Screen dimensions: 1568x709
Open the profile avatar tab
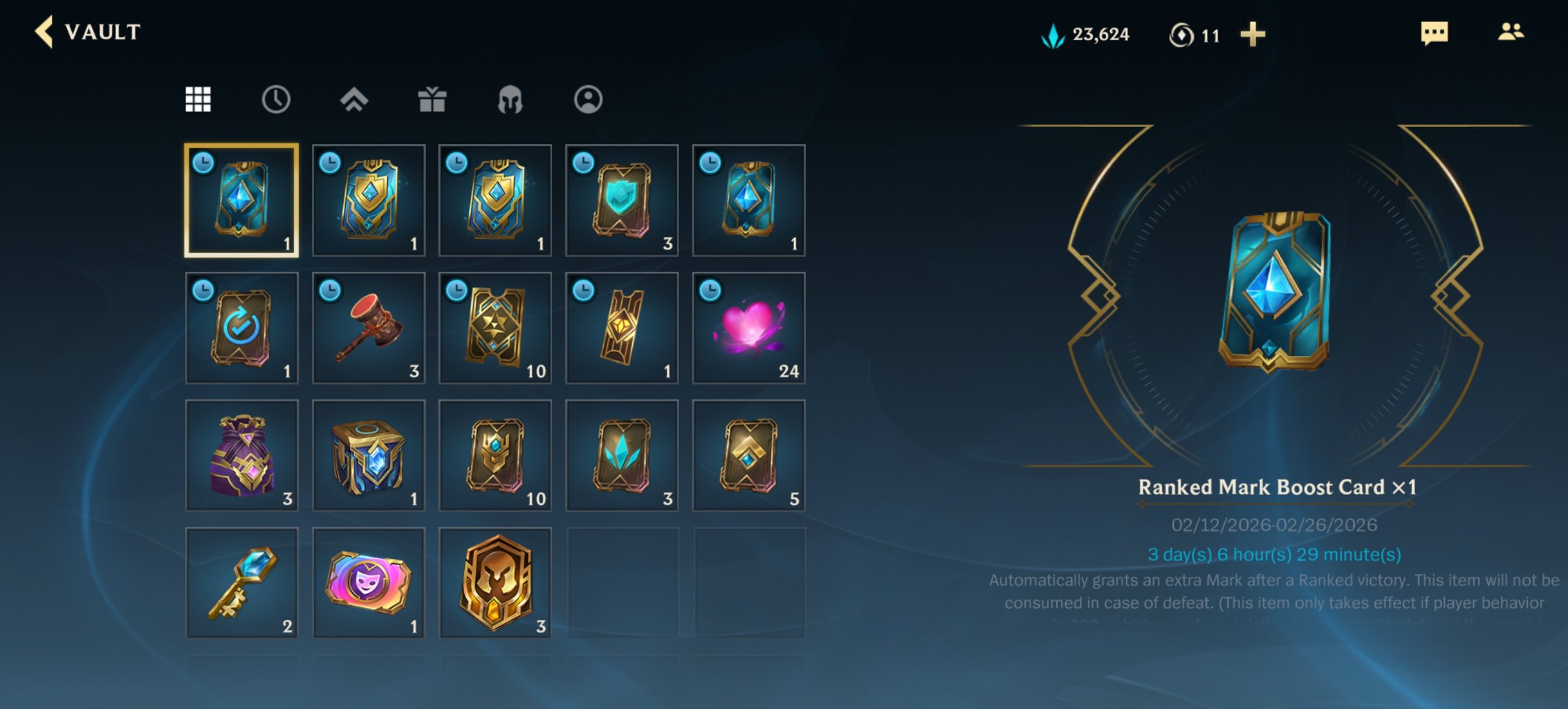click(588, 99)
